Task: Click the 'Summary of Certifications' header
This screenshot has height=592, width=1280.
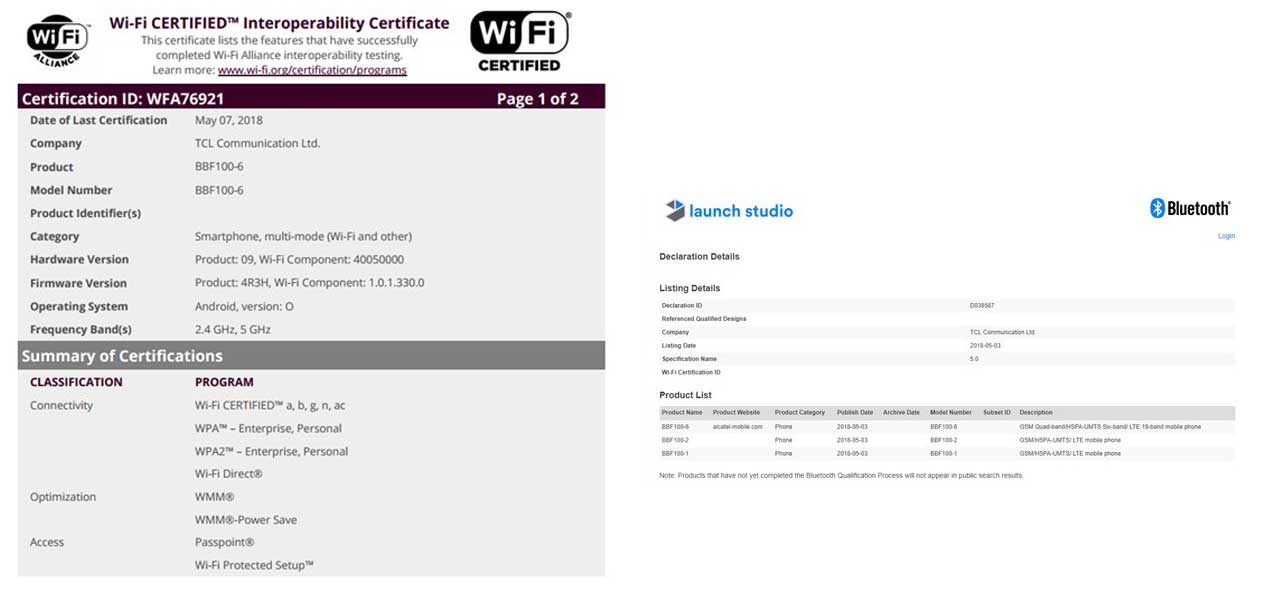Action: coord(122,356)
